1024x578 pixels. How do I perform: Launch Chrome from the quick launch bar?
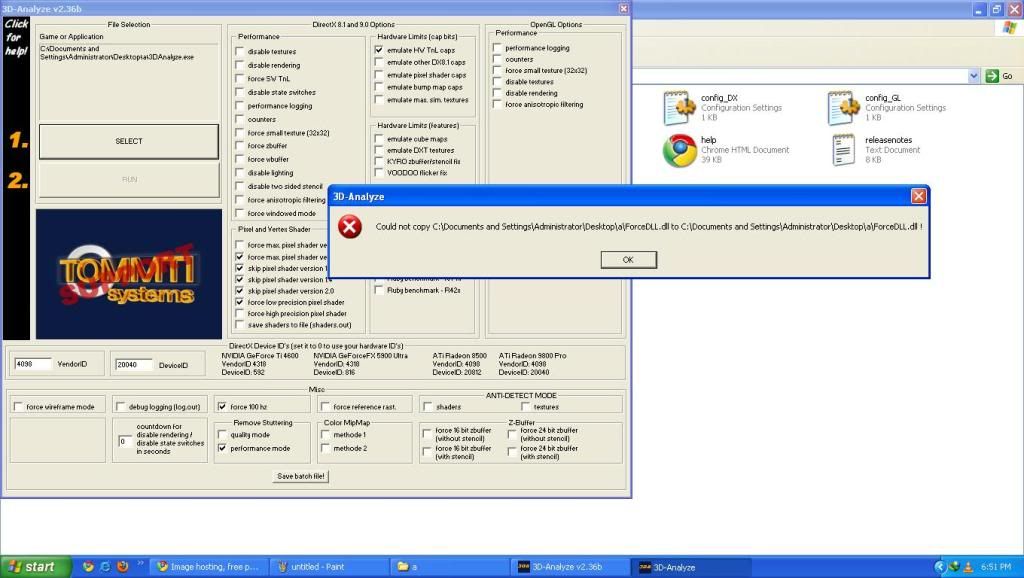click(88, 566)
